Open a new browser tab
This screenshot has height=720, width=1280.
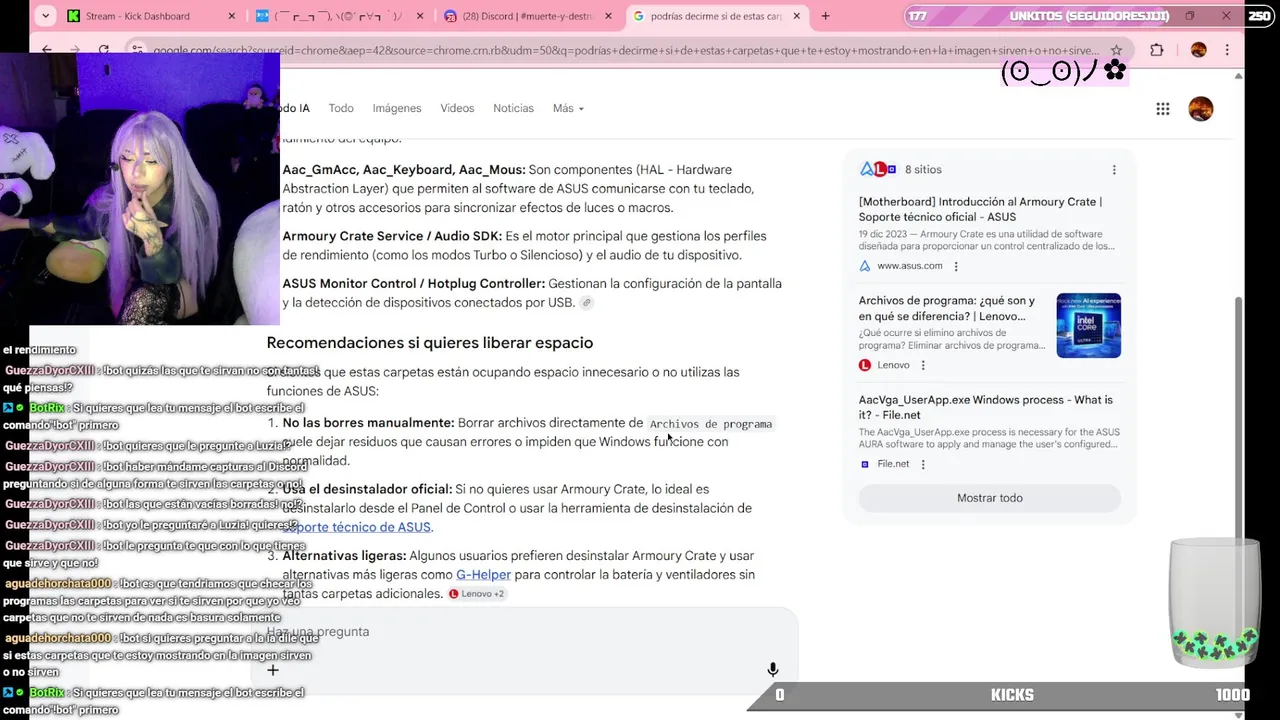click(x=825, y=16)
